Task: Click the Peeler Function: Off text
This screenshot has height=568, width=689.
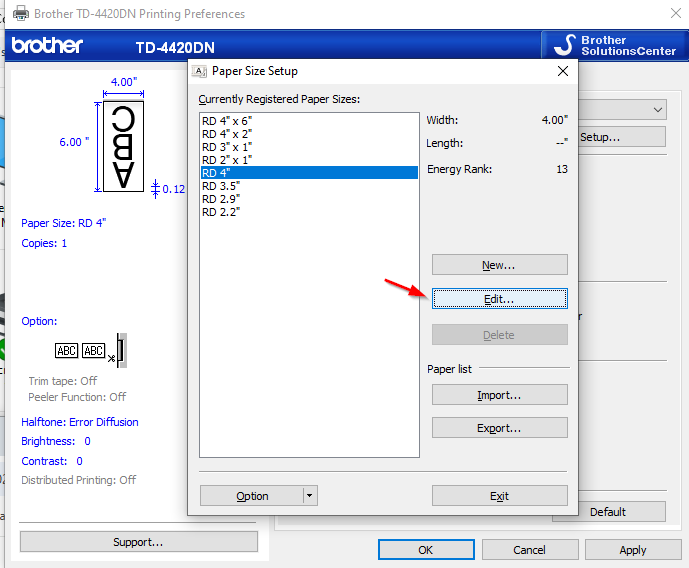Action: coord(77,397)
